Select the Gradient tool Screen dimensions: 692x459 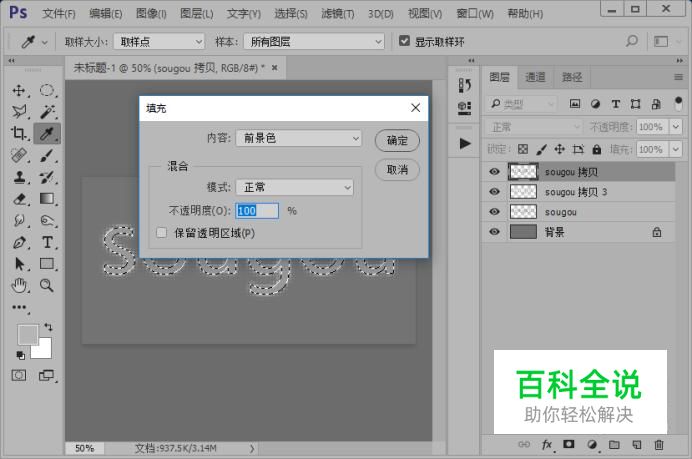click(47, 199)
